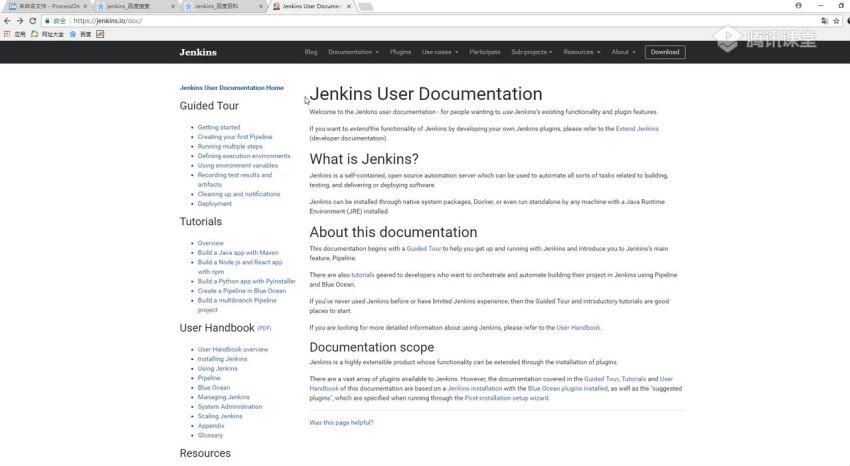Follow the Extend Jenkins link
Image resolution: width=850 pixels, height=466 pixels.
(637, 129)
